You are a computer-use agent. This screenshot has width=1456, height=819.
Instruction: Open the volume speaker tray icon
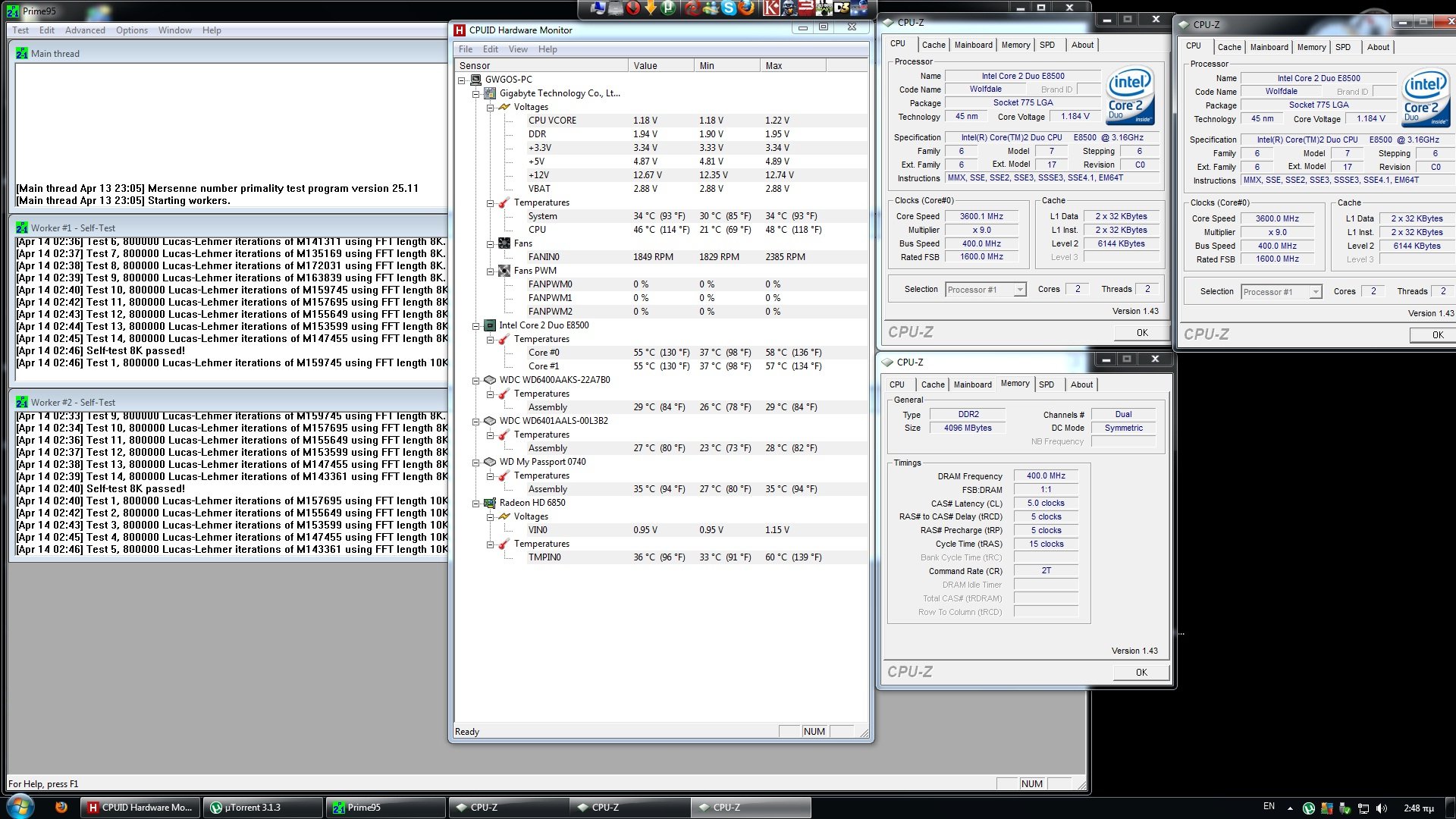[1382, 808]
